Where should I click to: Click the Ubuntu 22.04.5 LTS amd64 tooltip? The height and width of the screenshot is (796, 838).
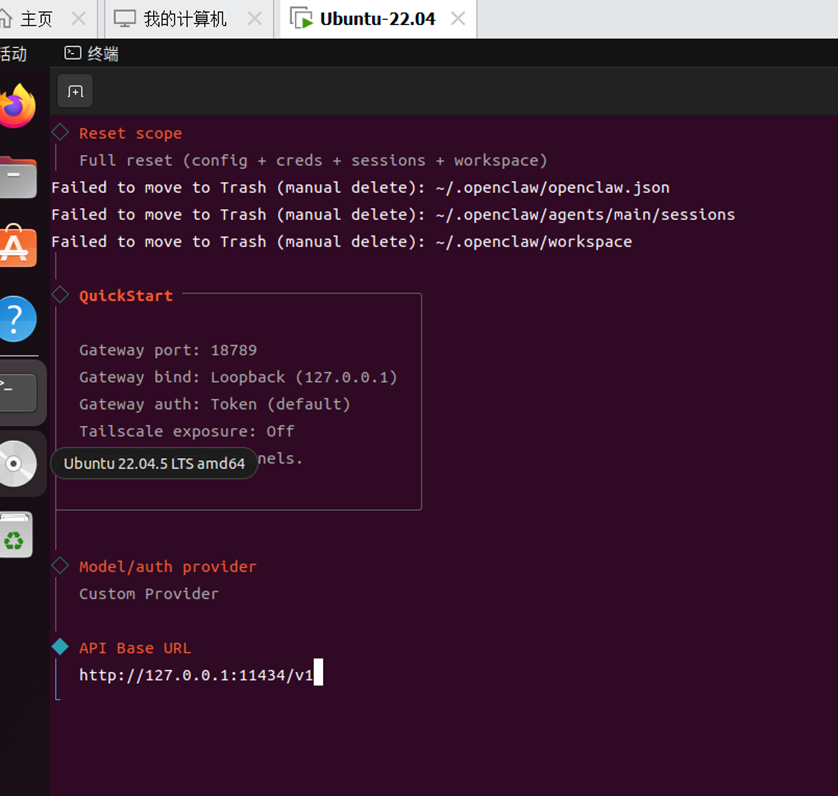[154, 463]
